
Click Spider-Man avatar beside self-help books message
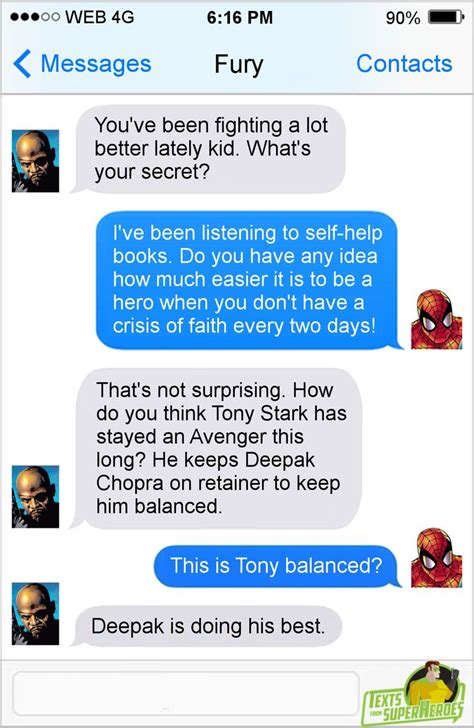pos(436,319)
